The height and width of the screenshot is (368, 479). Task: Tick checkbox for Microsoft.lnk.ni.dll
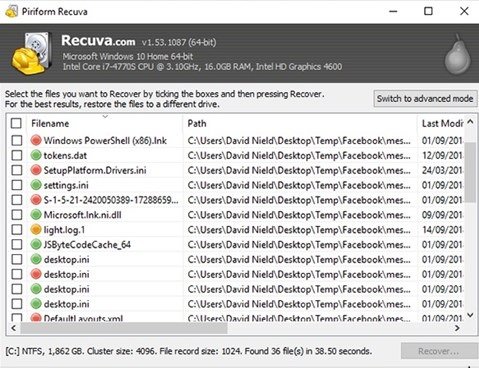17,215
